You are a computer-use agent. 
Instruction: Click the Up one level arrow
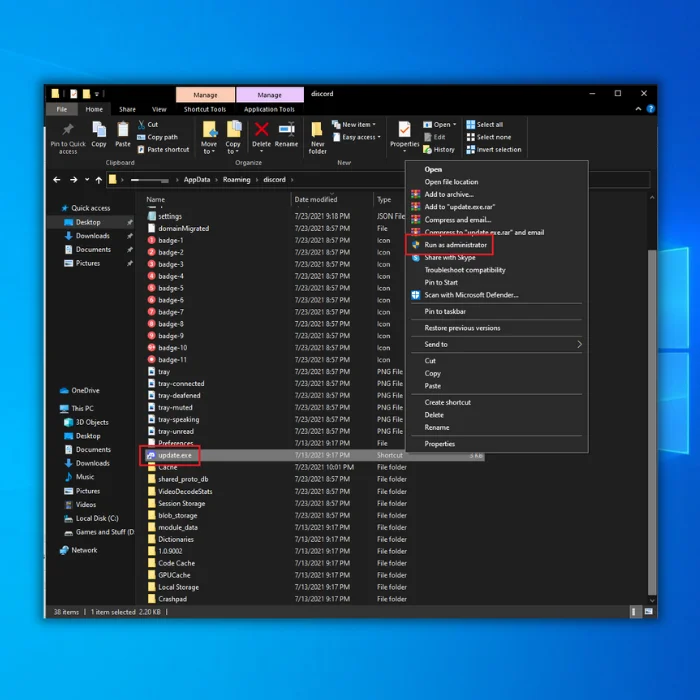pyautogui.click(x=99, y=179)
